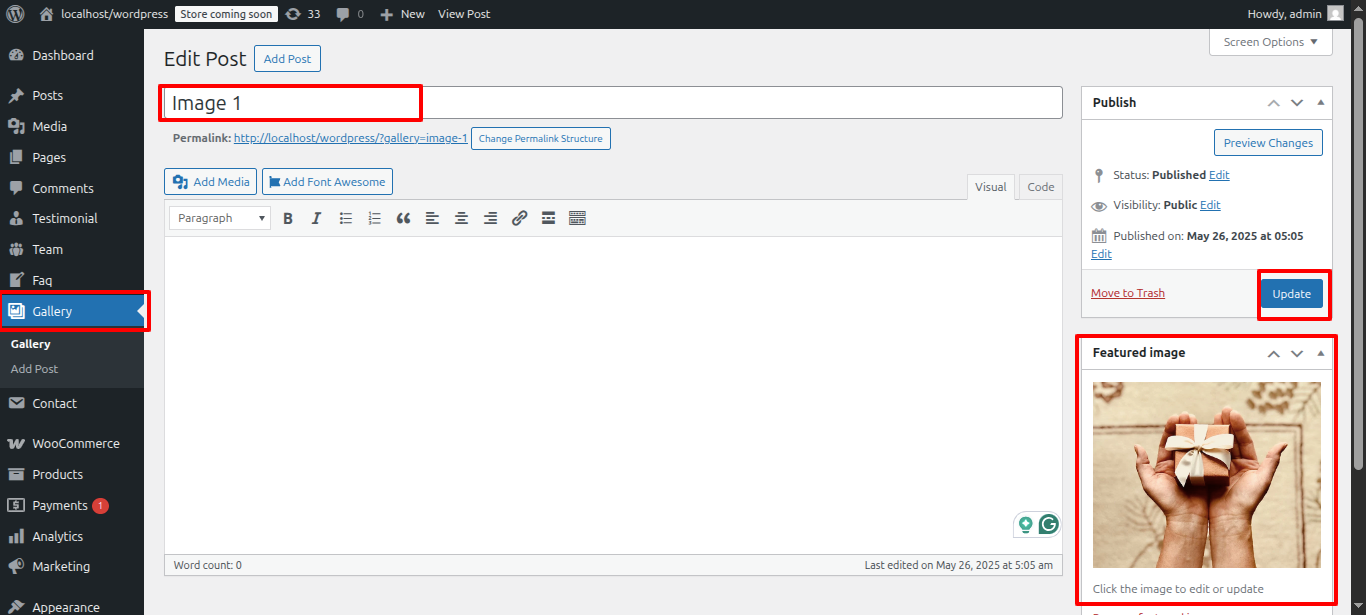
Task: Edit the post Visibility
Action: 1210,205
